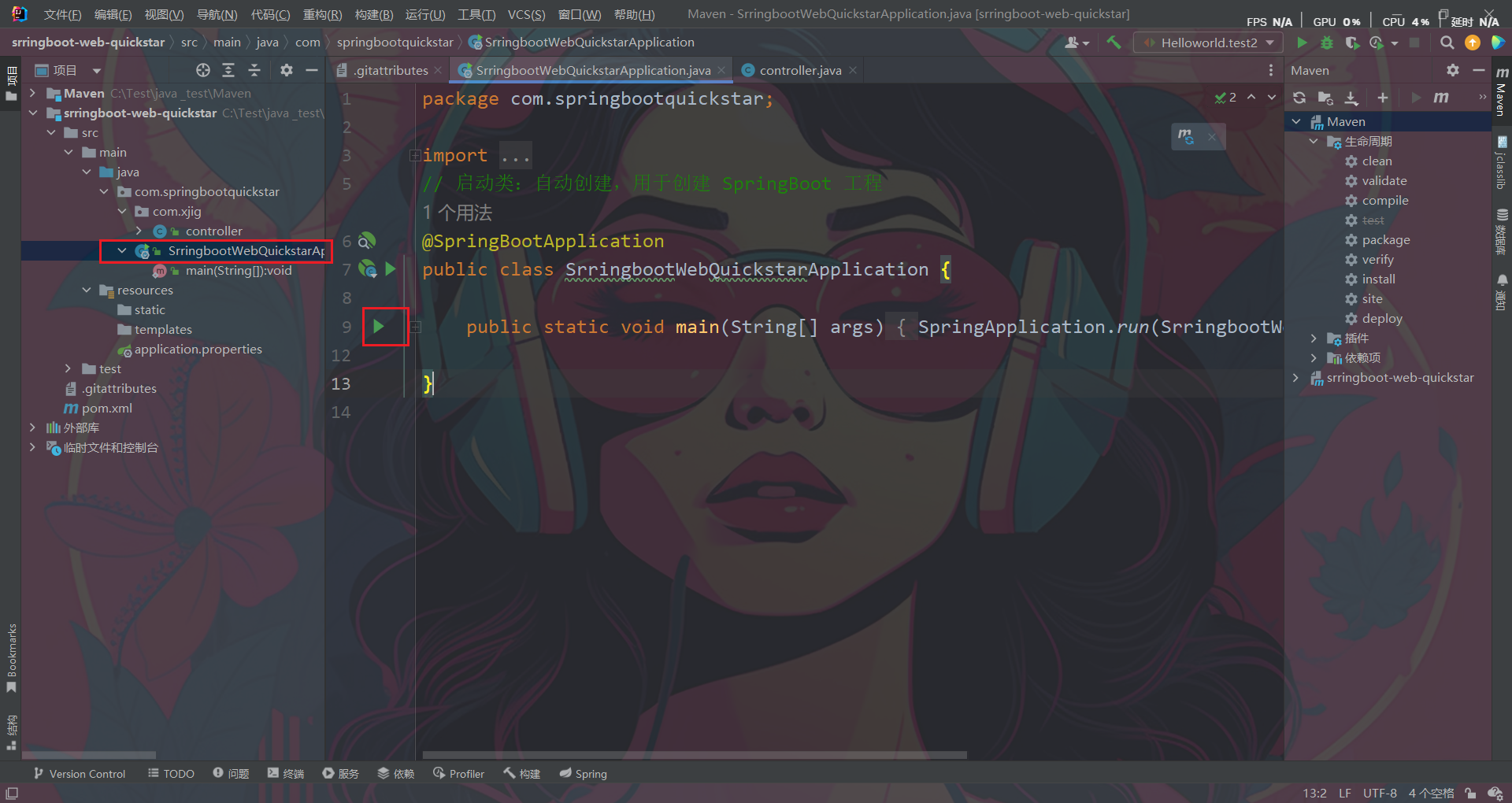This screenshot has height=803, width=1512.
Task: Open the 终端 terminal tool window
Action: coord(286,774)
